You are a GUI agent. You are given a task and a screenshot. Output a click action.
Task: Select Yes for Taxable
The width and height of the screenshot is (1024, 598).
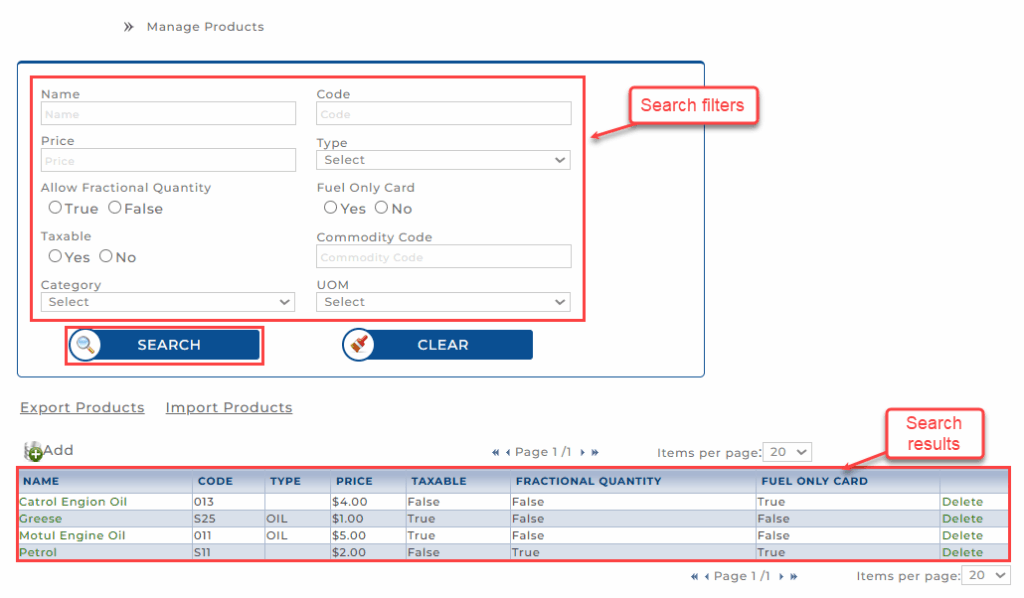click(x=55, y=256)
